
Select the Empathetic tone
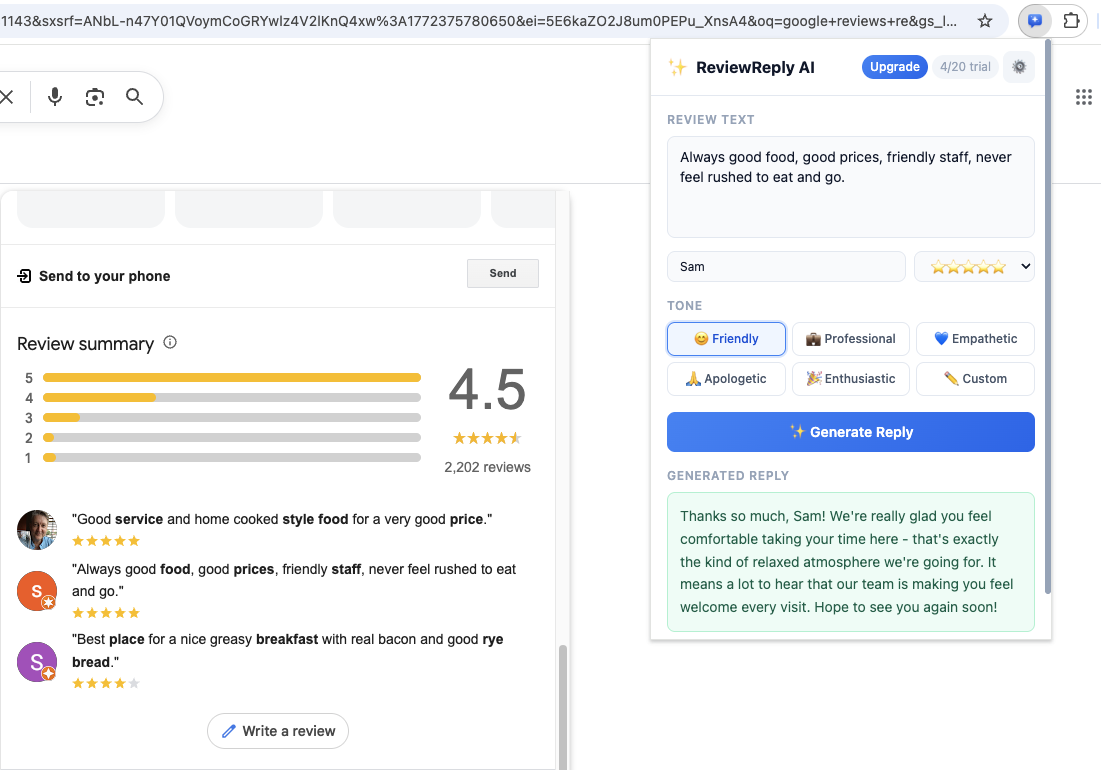click(x=975, y=338)
